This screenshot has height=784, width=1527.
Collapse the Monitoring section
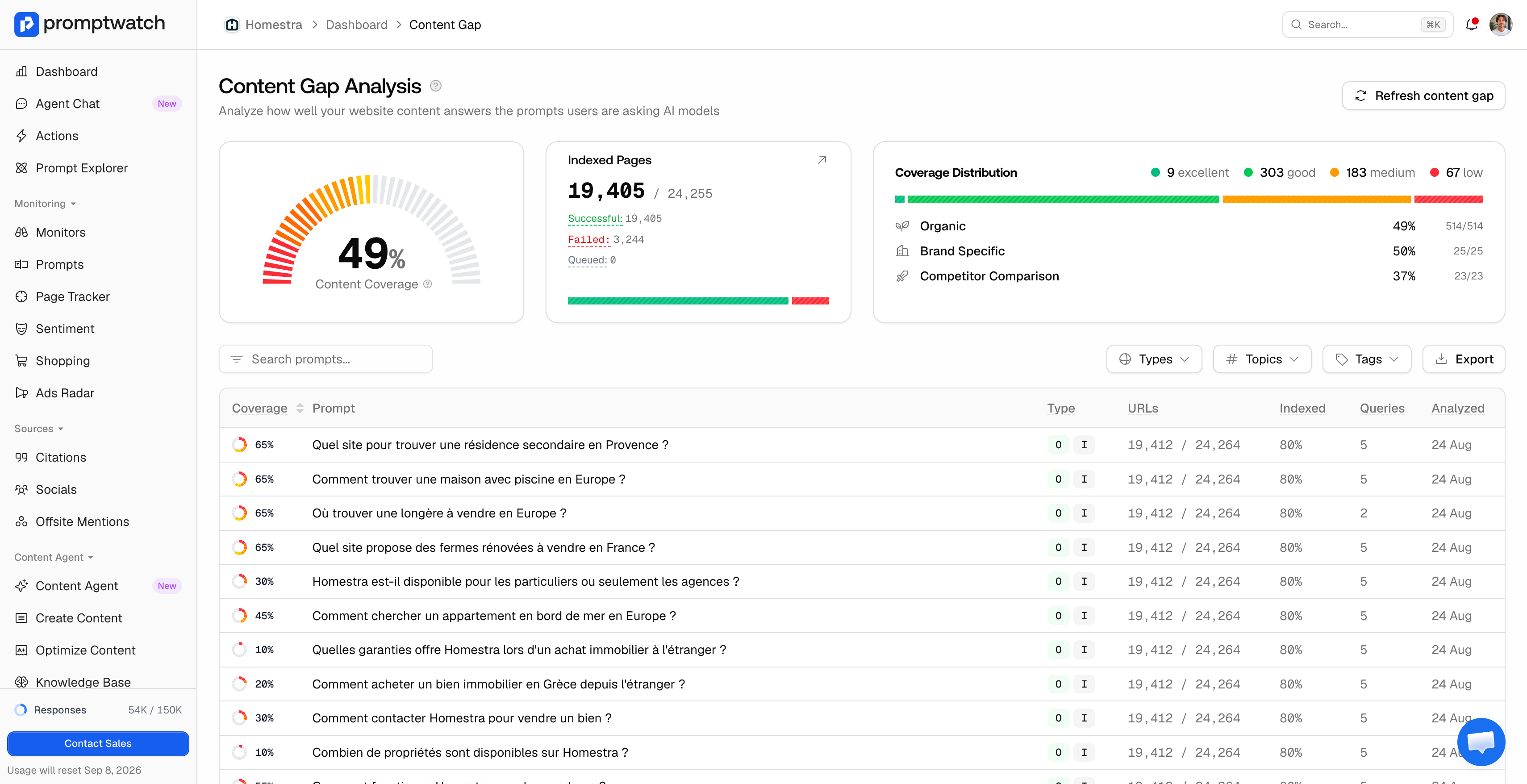pos(45,203)
